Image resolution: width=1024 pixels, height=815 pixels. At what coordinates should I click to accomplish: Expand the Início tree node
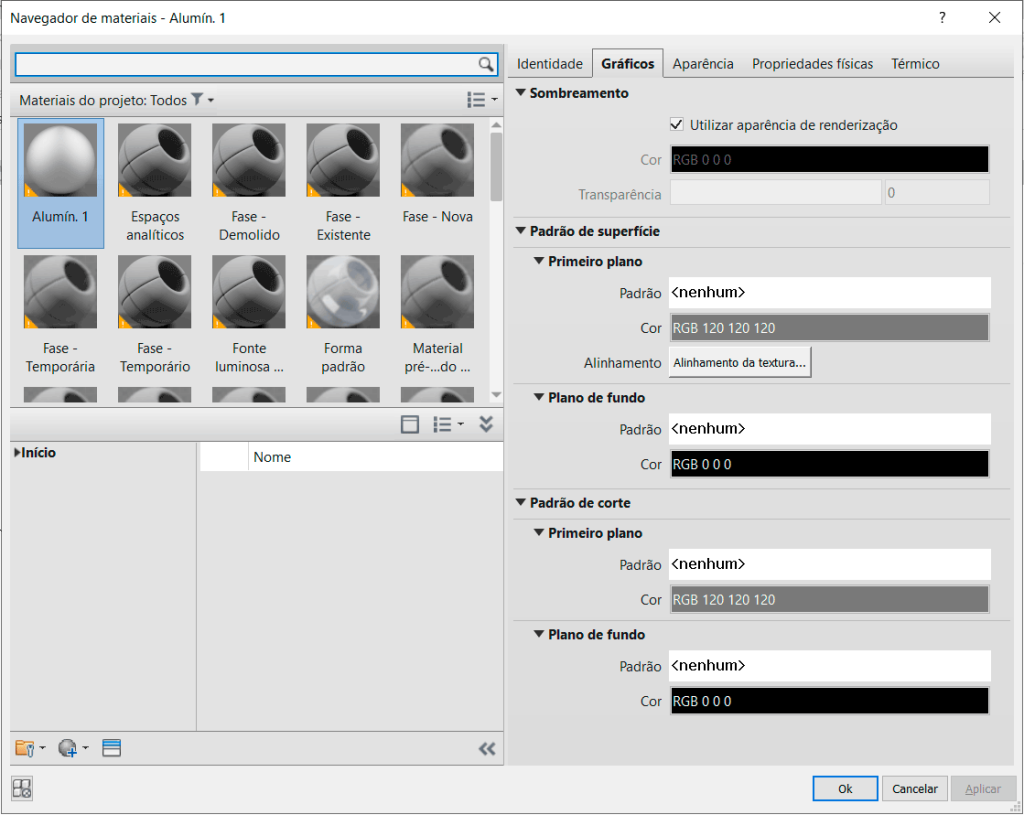click(x=18, y=453)
